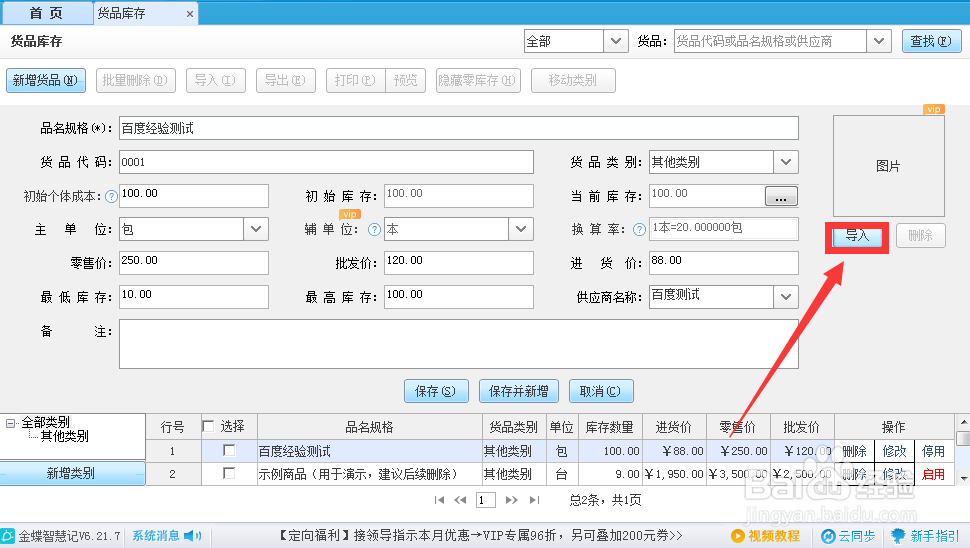
Task: Check the box for 示例商品 row
Action: click(229, 473)
